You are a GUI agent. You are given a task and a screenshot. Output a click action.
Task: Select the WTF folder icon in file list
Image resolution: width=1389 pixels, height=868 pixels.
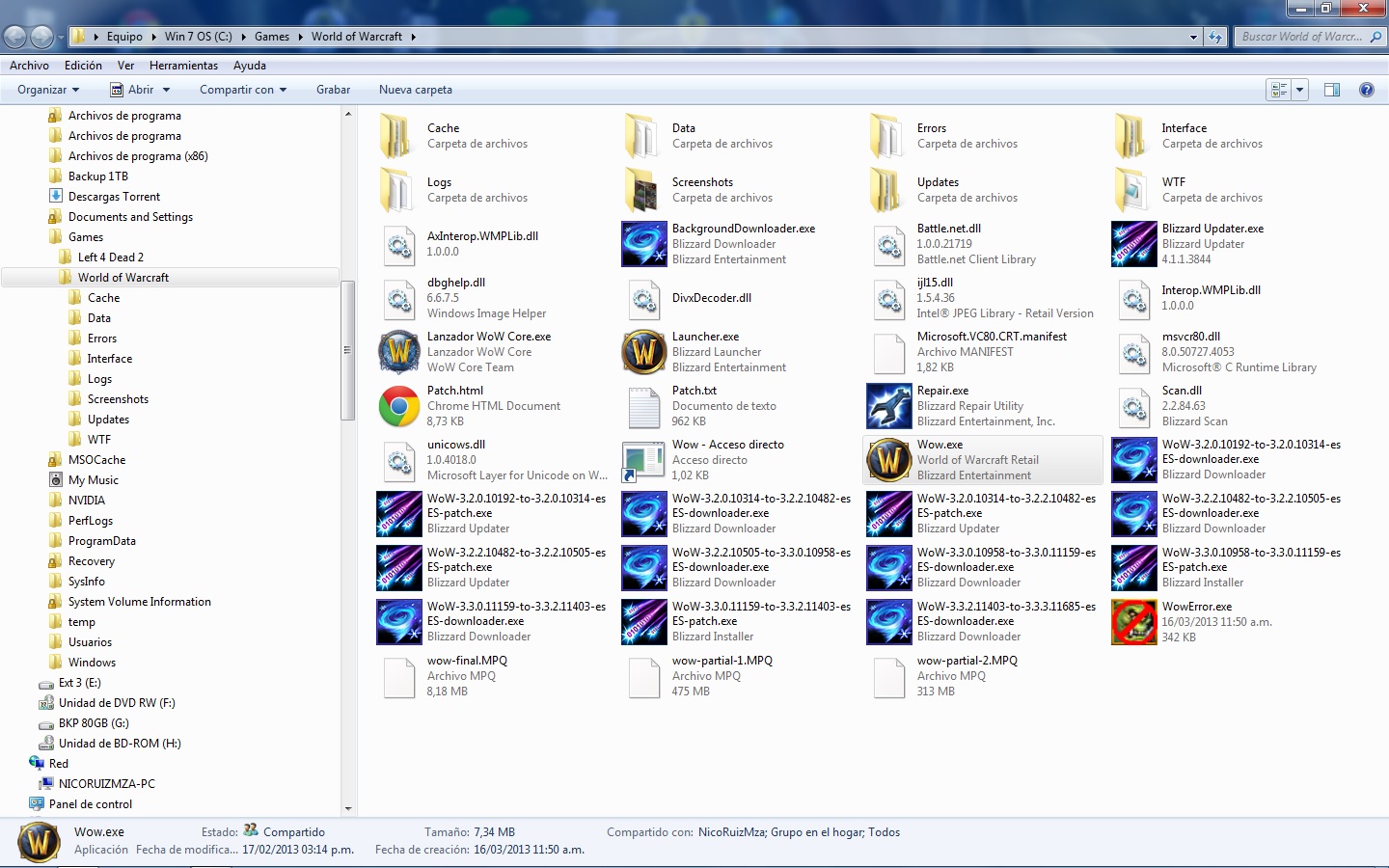click(x=1133, y=190)
